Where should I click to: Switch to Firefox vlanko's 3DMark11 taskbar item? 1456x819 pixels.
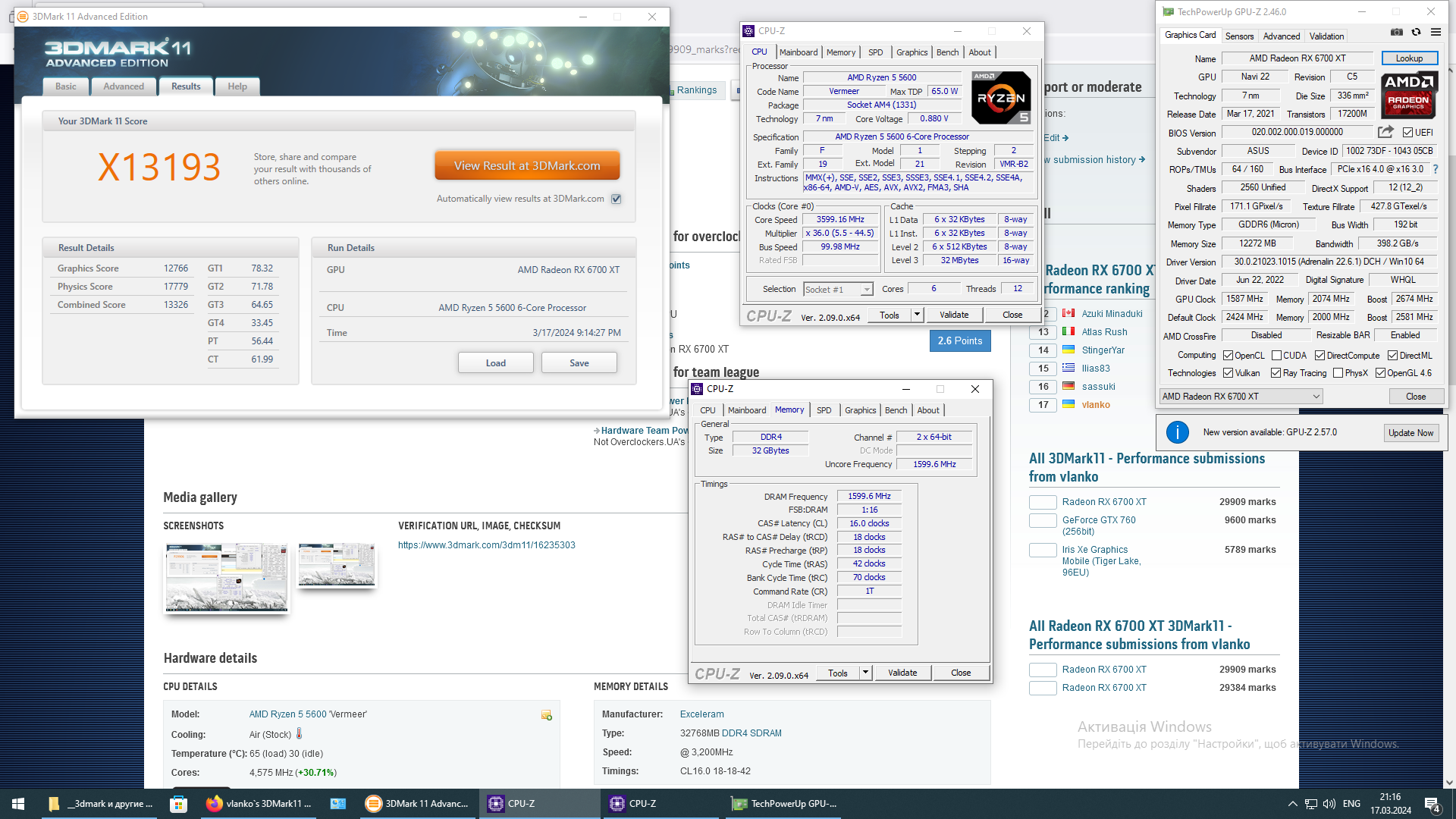(x=259, y=804)
